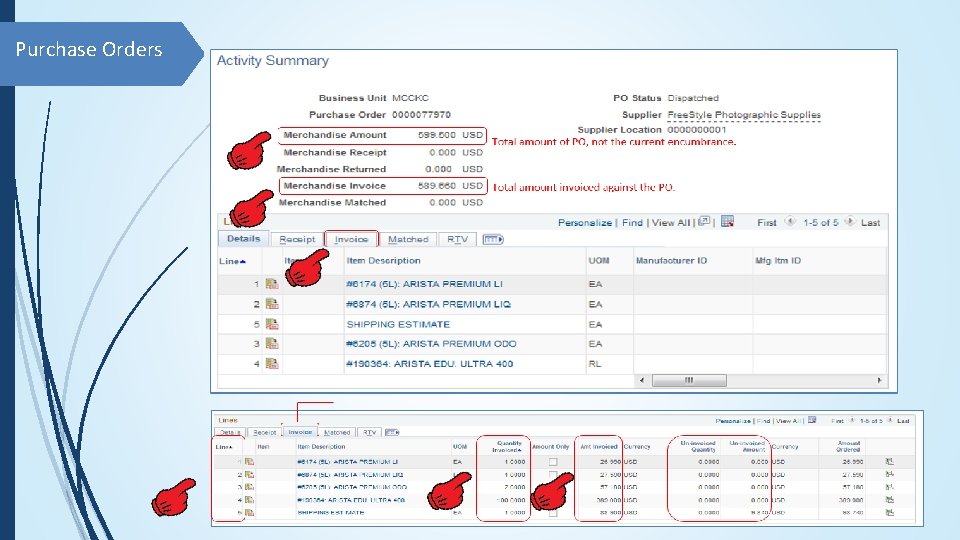This screenshot has width=960, height=540.
Task: Click previous-row arrow next to First in Activity Summary
Action: coord(790,222)
